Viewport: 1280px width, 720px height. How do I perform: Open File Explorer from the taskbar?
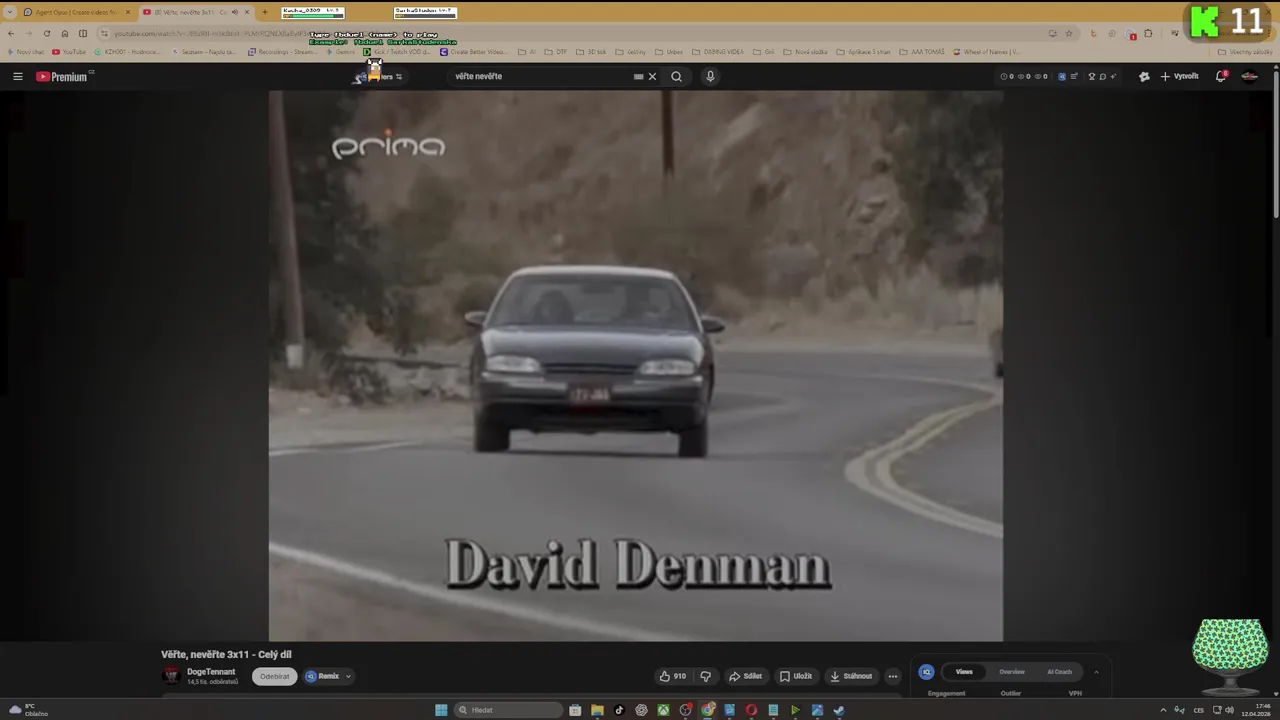click(x=597, y=710)
